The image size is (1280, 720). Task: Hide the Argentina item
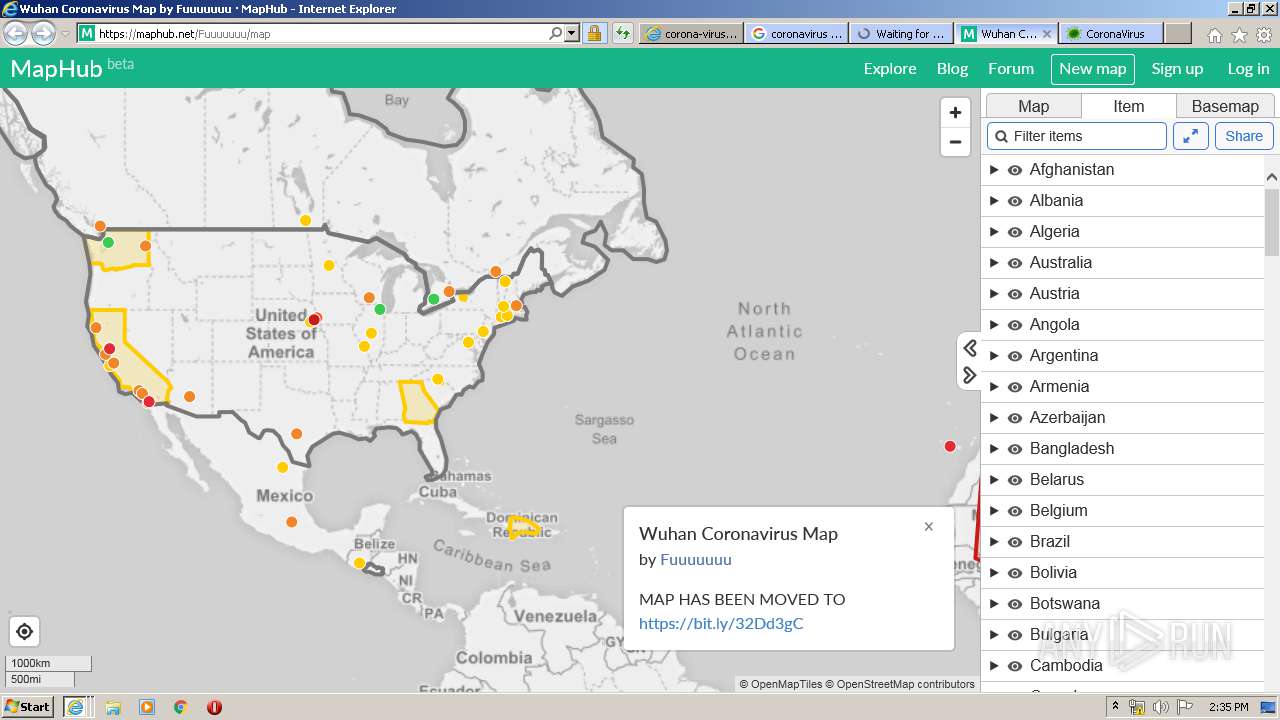[x=1015, y=356]
